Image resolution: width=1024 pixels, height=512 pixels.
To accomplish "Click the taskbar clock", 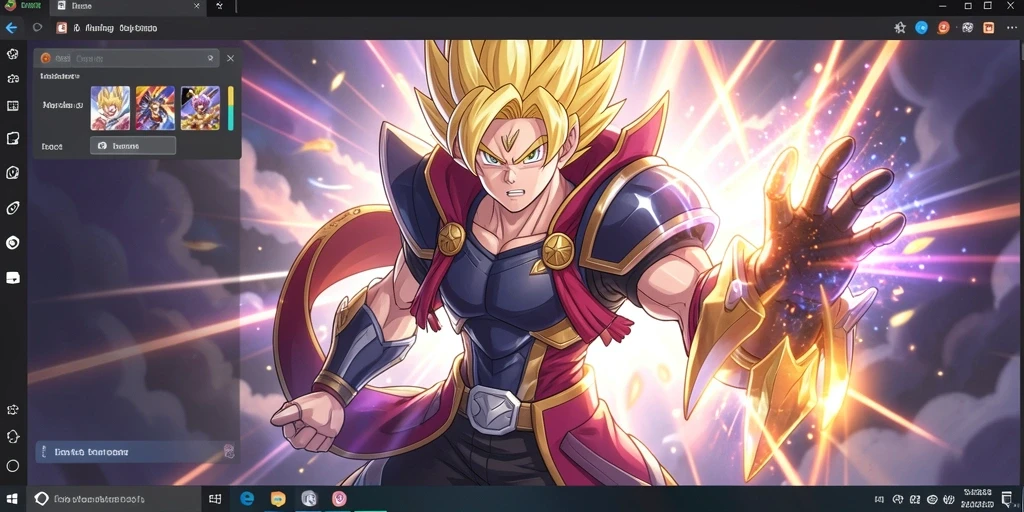I will pyautogui.click(x=978, y=498).
